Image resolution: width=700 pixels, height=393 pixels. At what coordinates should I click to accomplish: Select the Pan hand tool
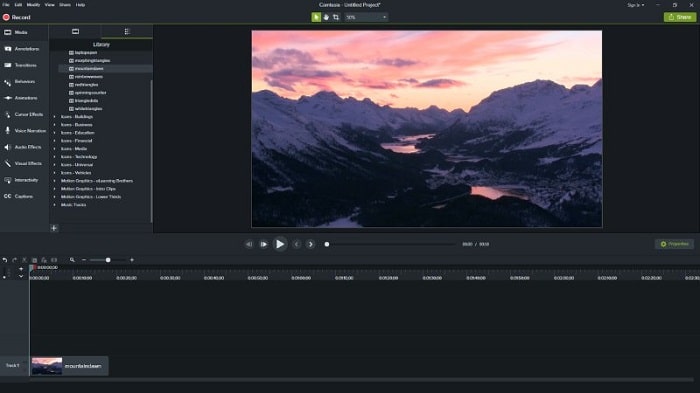click(x=326, y=17)
